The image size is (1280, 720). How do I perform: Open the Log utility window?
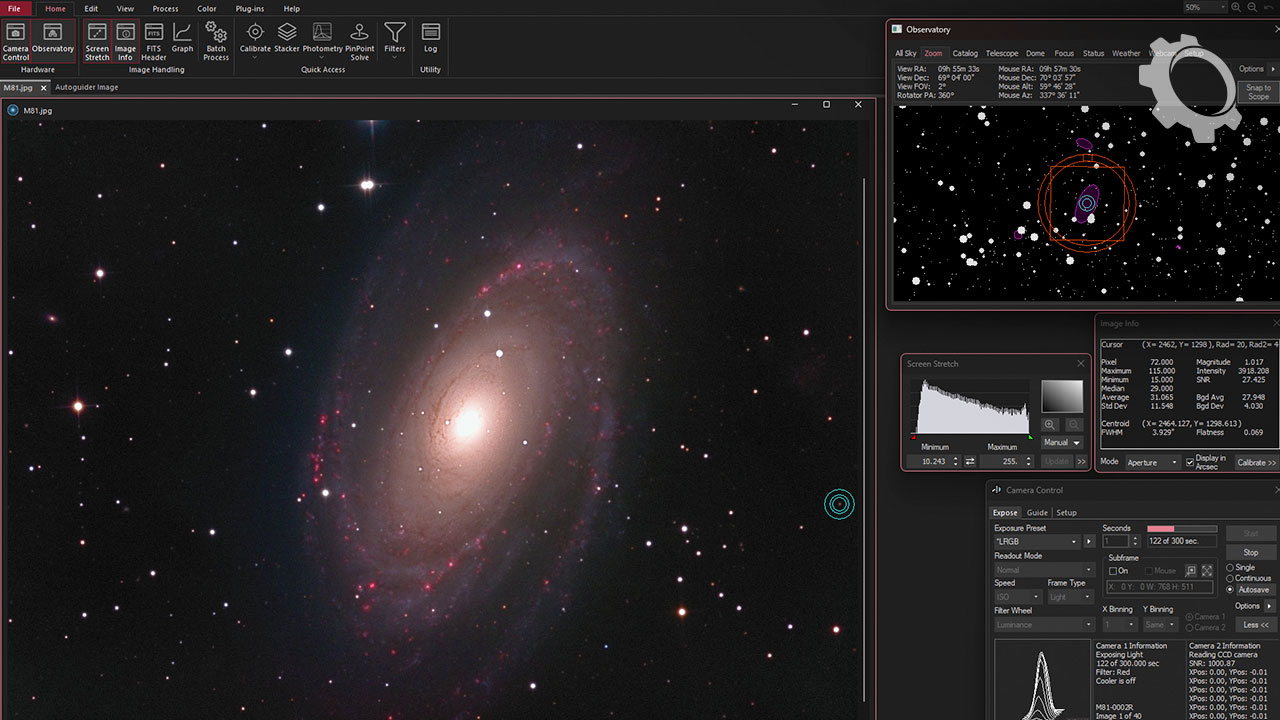point(430,38)
